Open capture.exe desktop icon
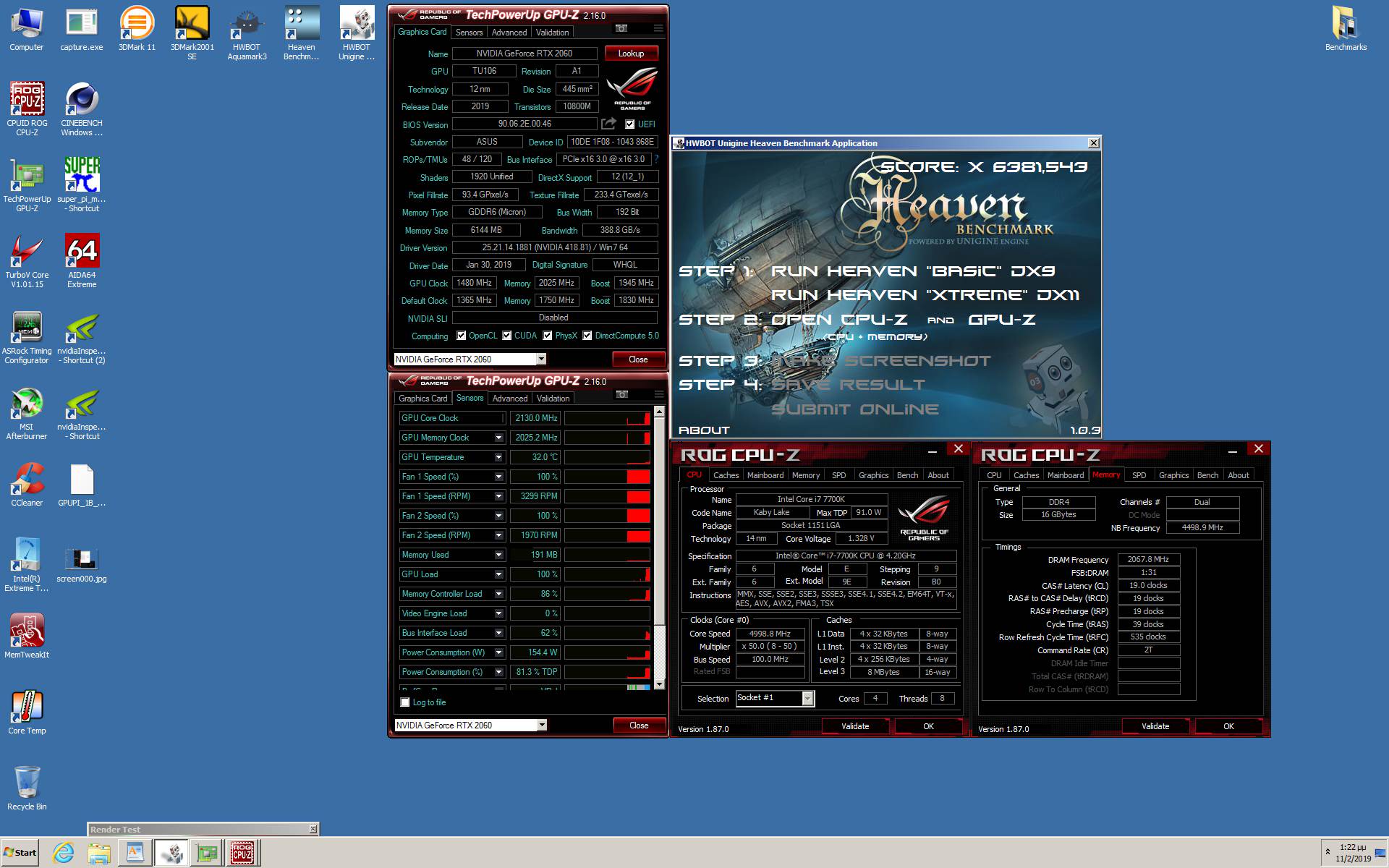The height and width of the screenshot is (868, 1389). click(x=82, y=30)
